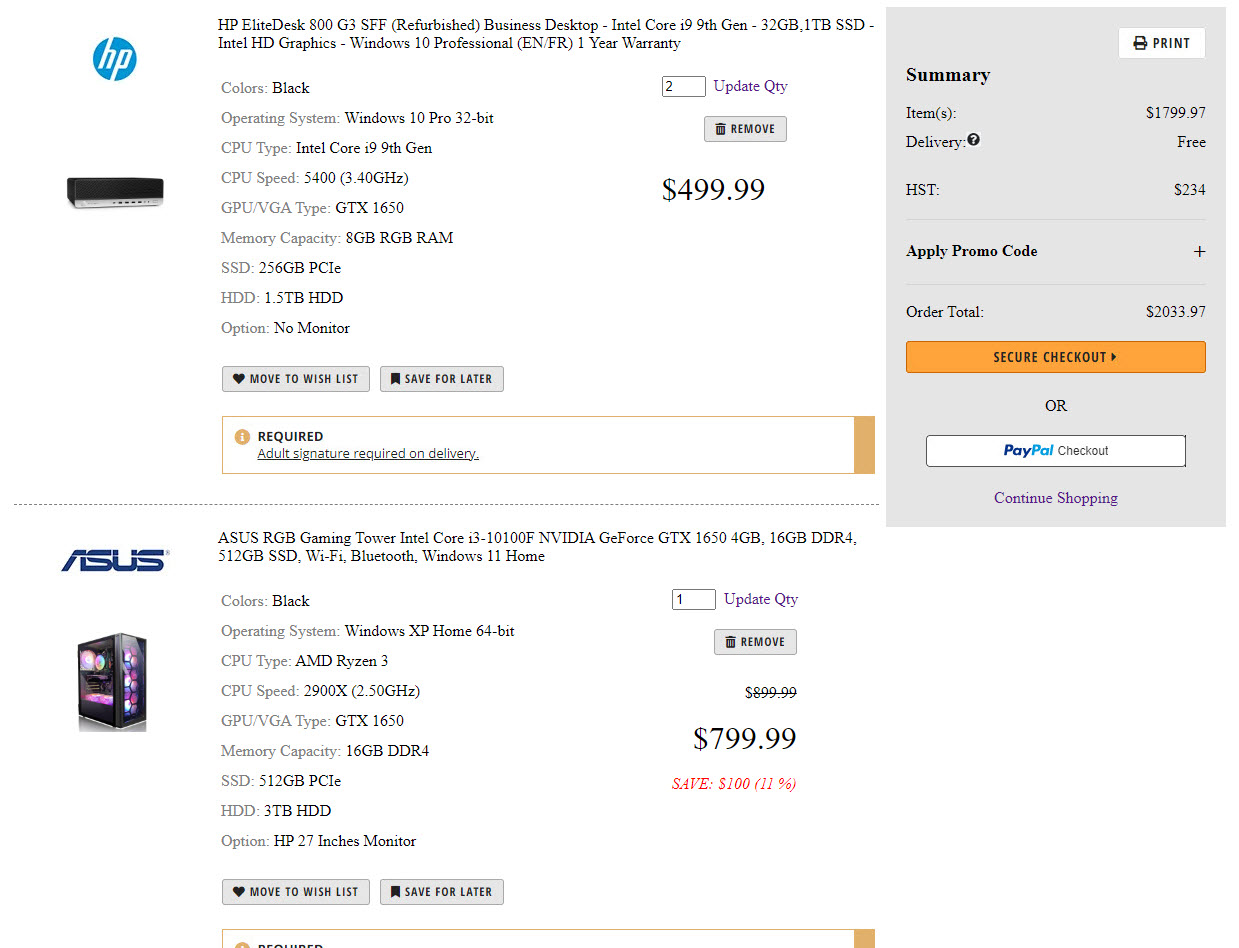Remove the ASUS Gaming Tower from cart

point(755,642)
